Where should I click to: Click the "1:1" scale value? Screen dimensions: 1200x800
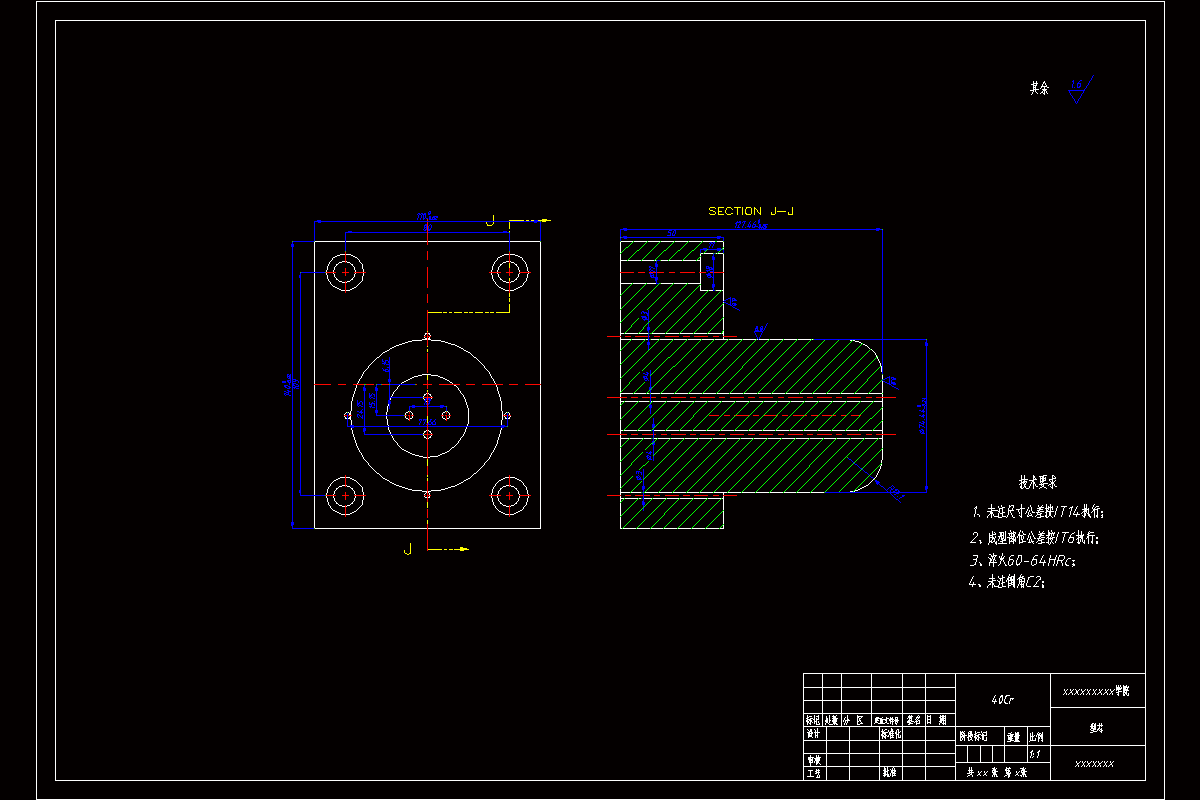[x=1035, y=755]
